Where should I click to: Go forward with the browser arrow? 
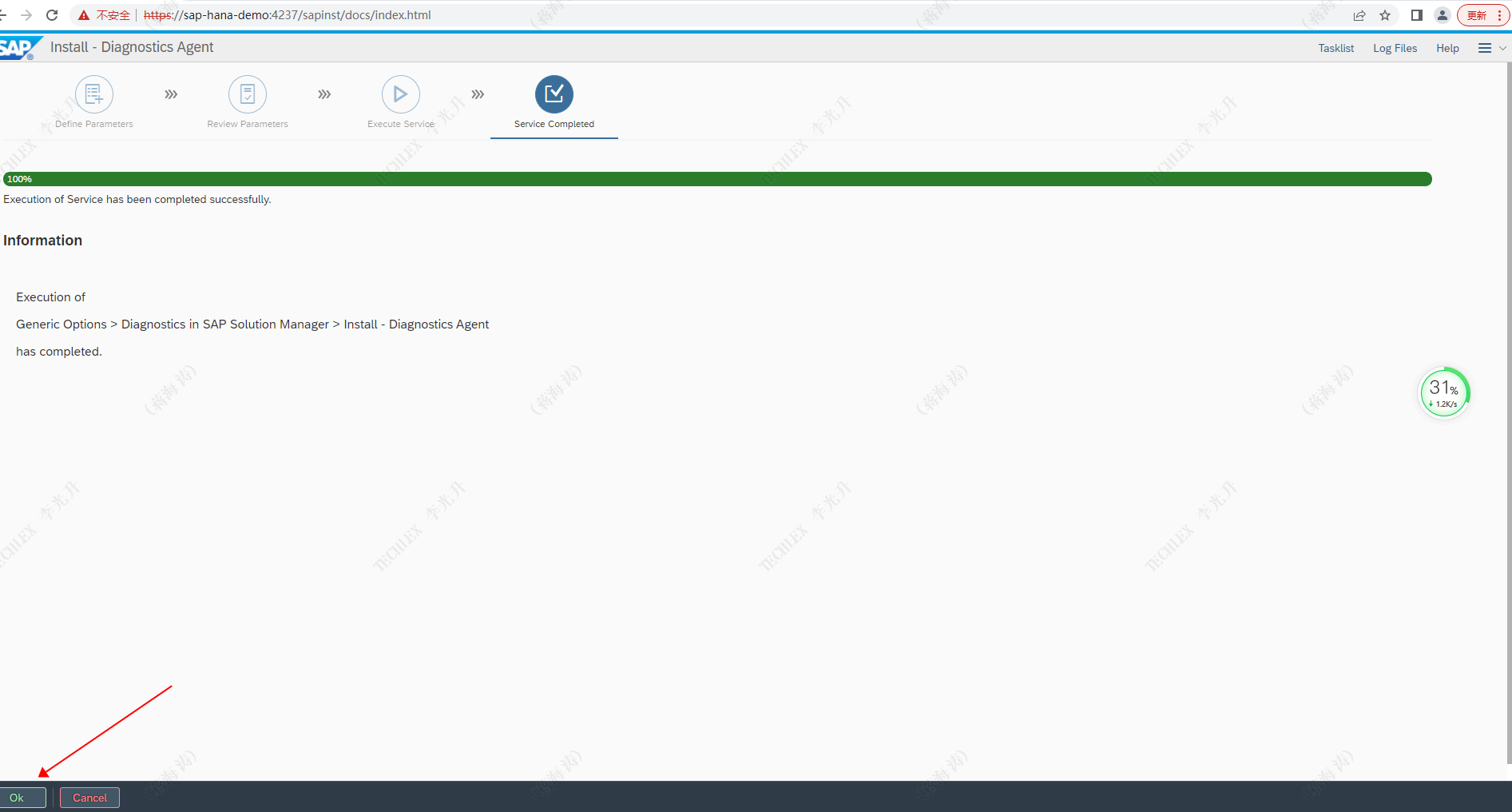(x=26, y=15)
